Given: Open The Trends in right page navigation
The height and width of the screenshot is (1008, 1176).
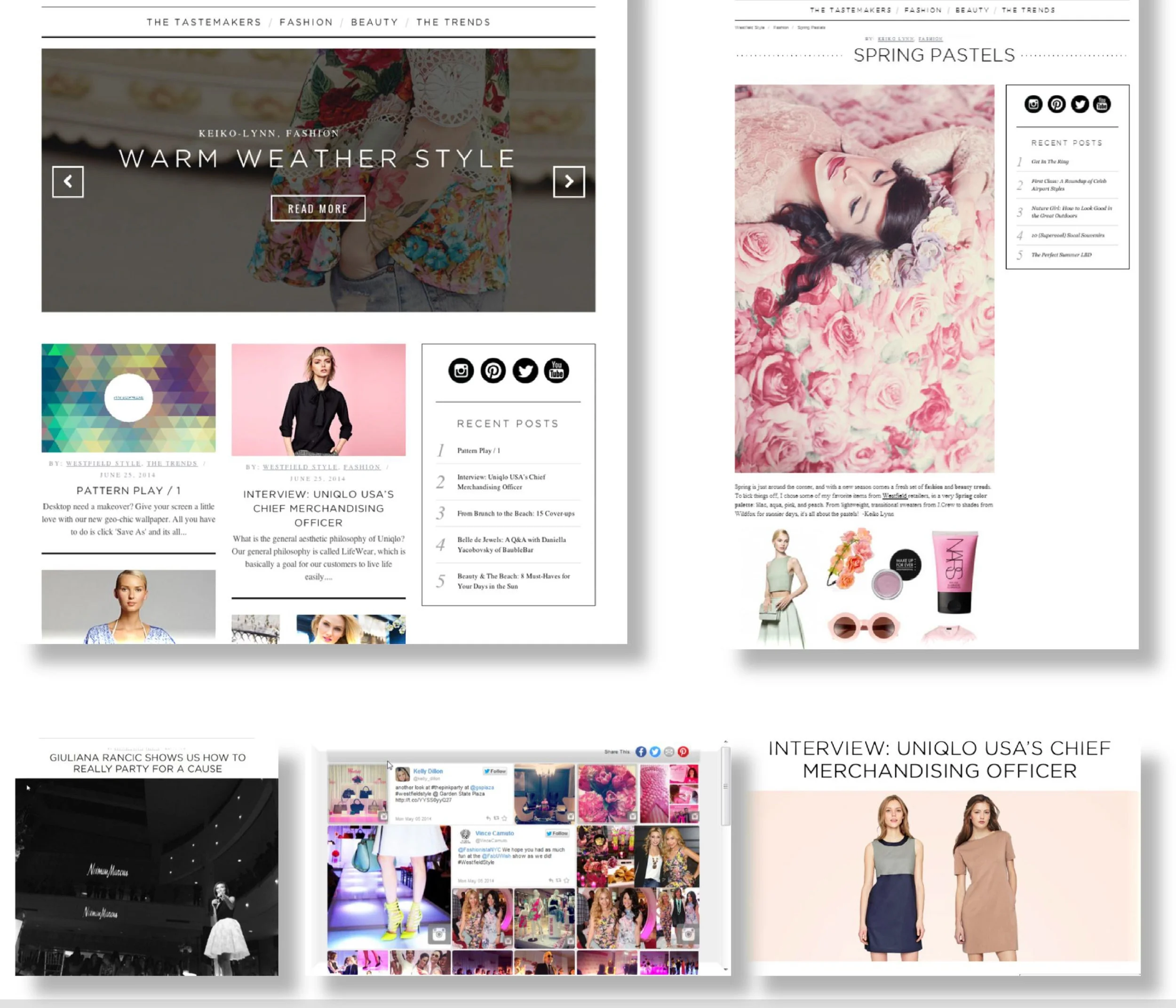Looking at the screenshot, I should pos(1028,10).
